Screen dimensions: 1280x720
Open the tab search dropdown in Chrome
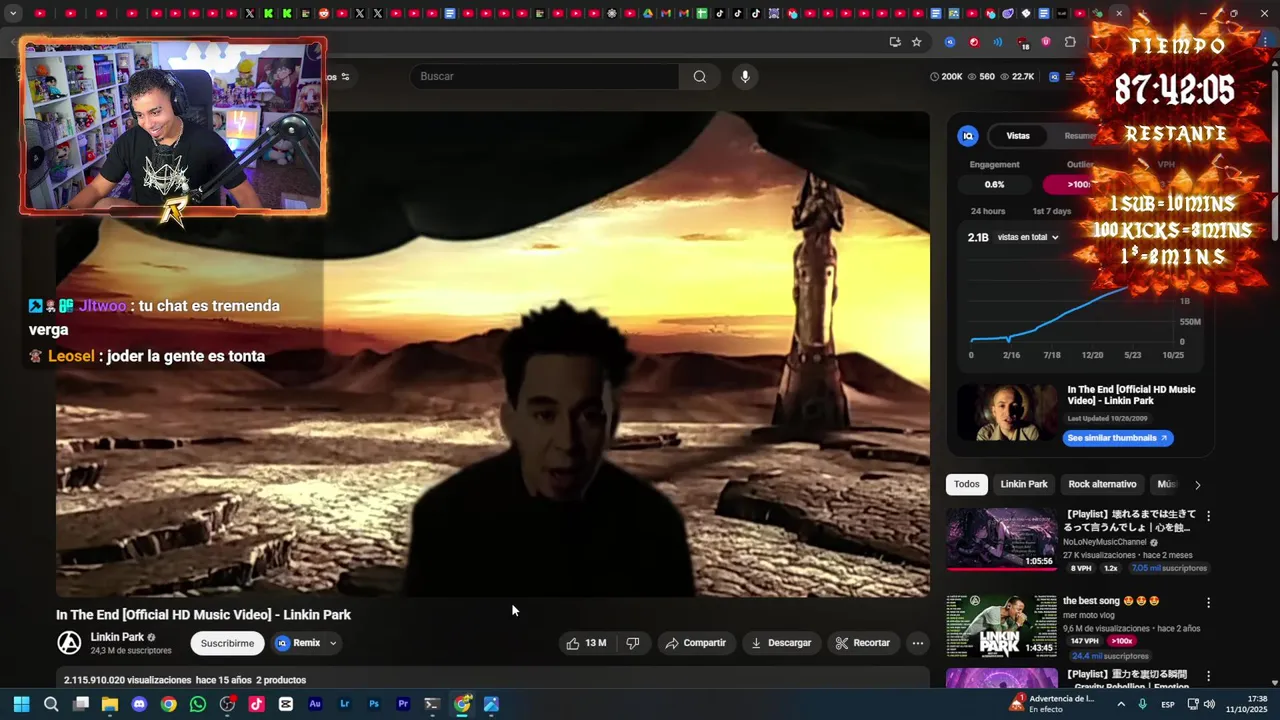point(13,13)
